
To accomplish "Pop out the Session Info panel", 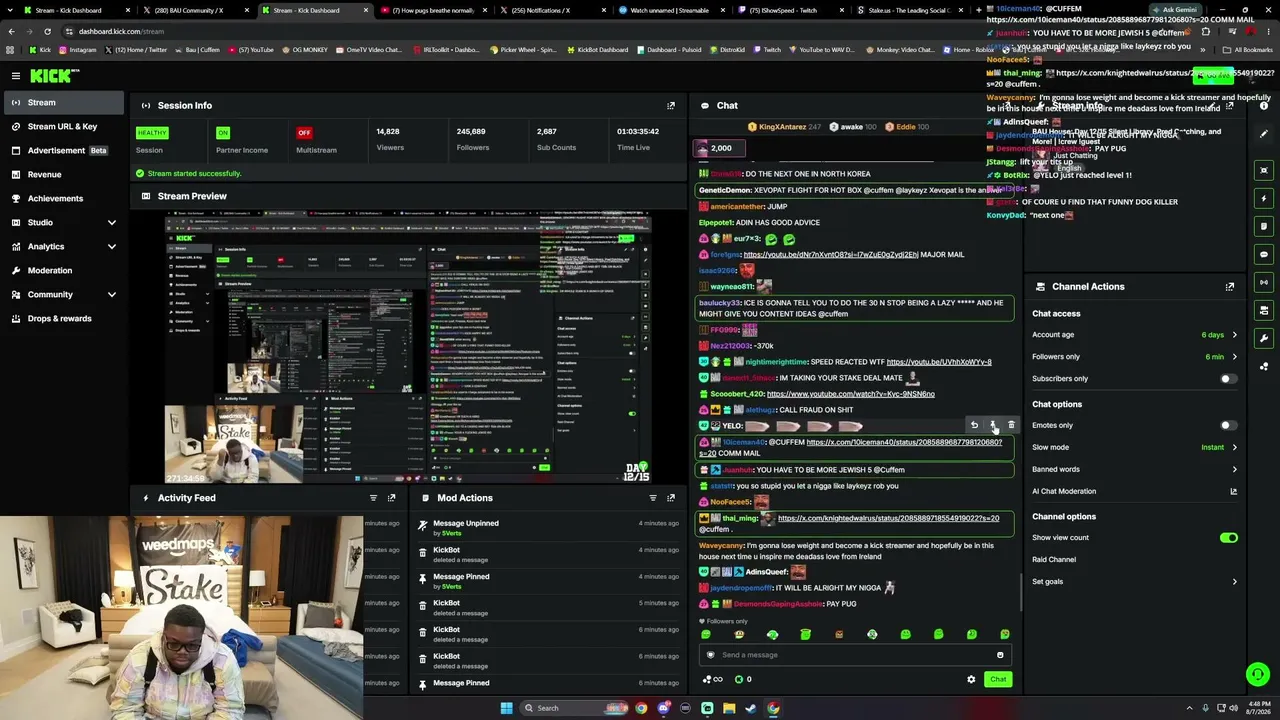I will tap(671, 105).
